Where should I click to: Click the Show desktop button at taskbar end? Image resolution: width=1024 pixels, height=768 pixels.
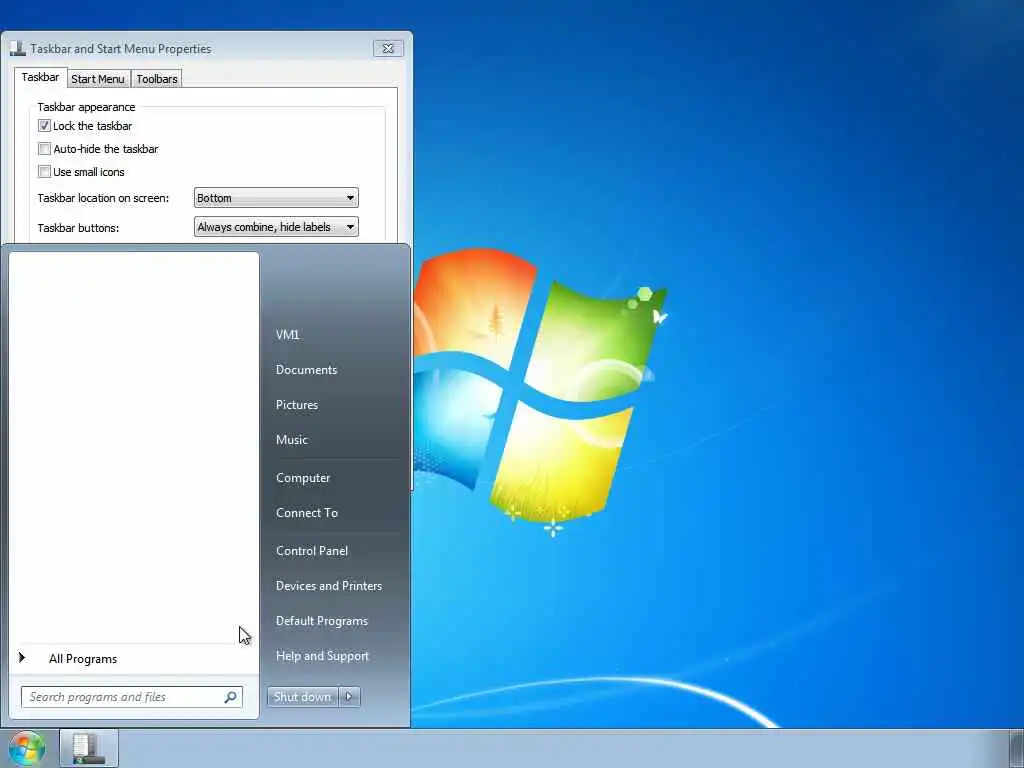pyautogui.click(x=1016, y=748)
